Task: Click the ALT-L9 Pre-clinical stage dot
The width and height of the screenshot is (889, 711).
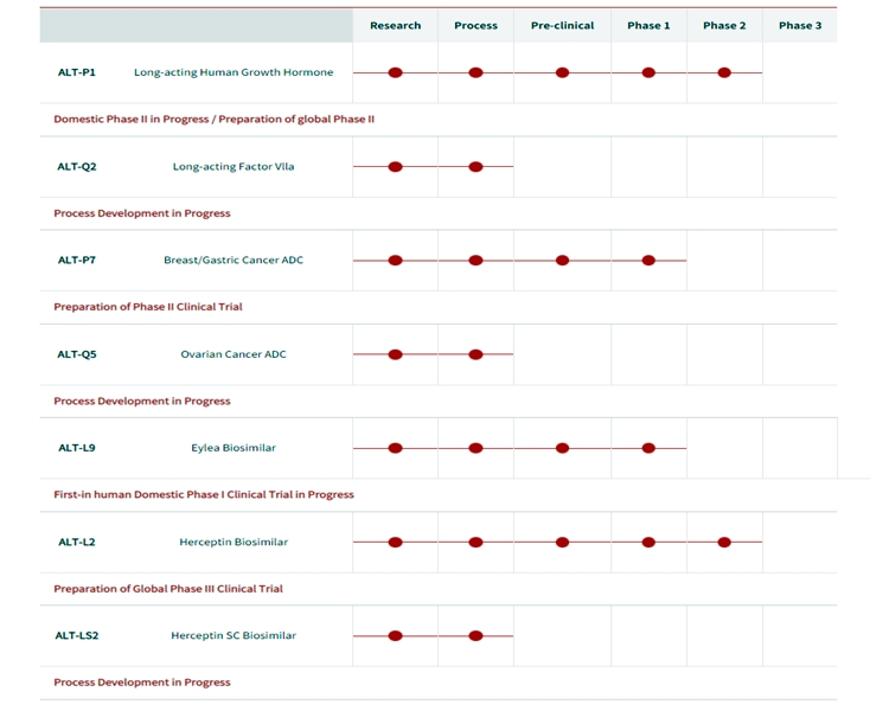Action: click(562, 448)
